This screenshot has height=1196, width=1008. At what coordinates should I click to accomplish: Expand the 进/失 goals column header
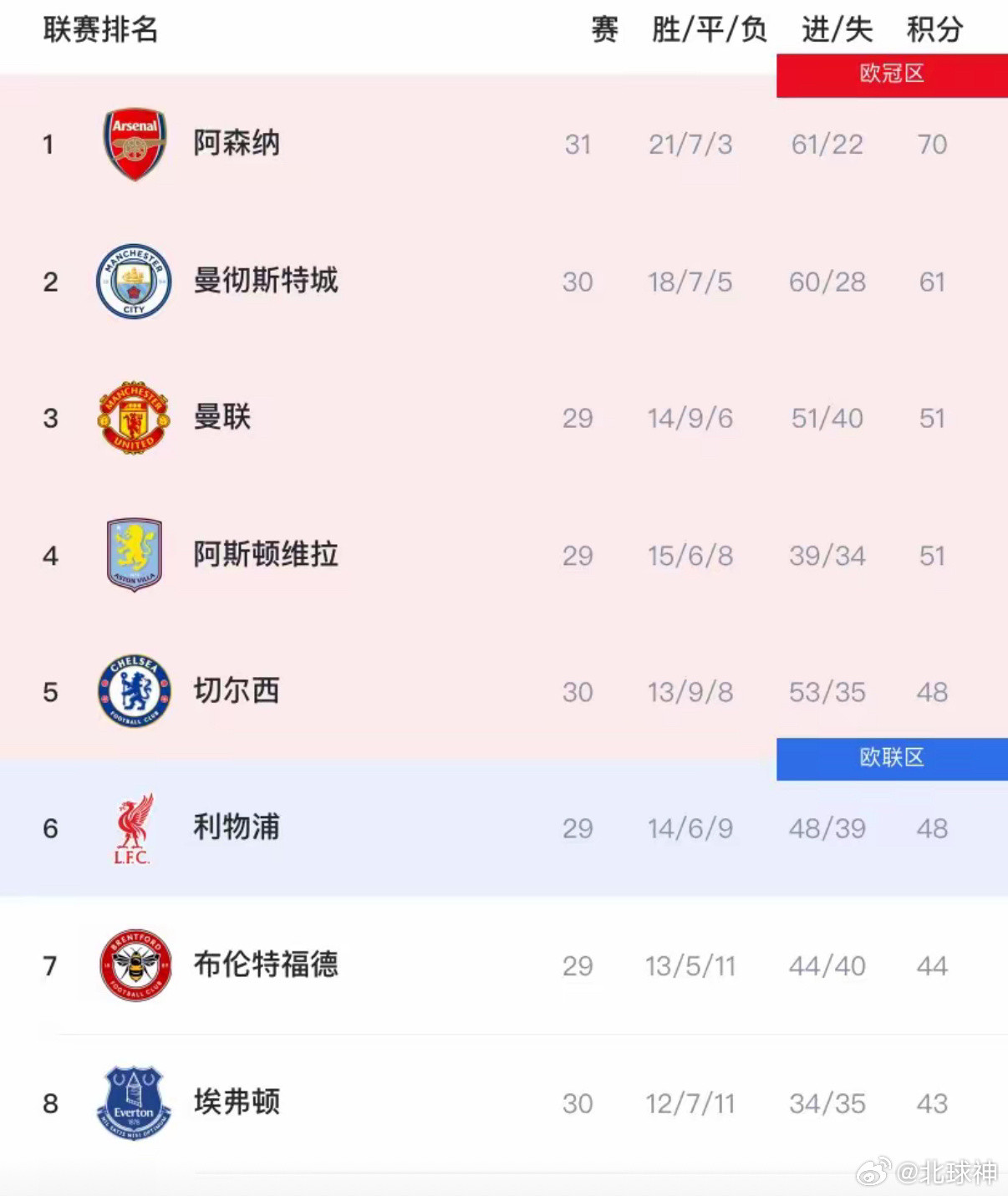(x=835, y=29)
